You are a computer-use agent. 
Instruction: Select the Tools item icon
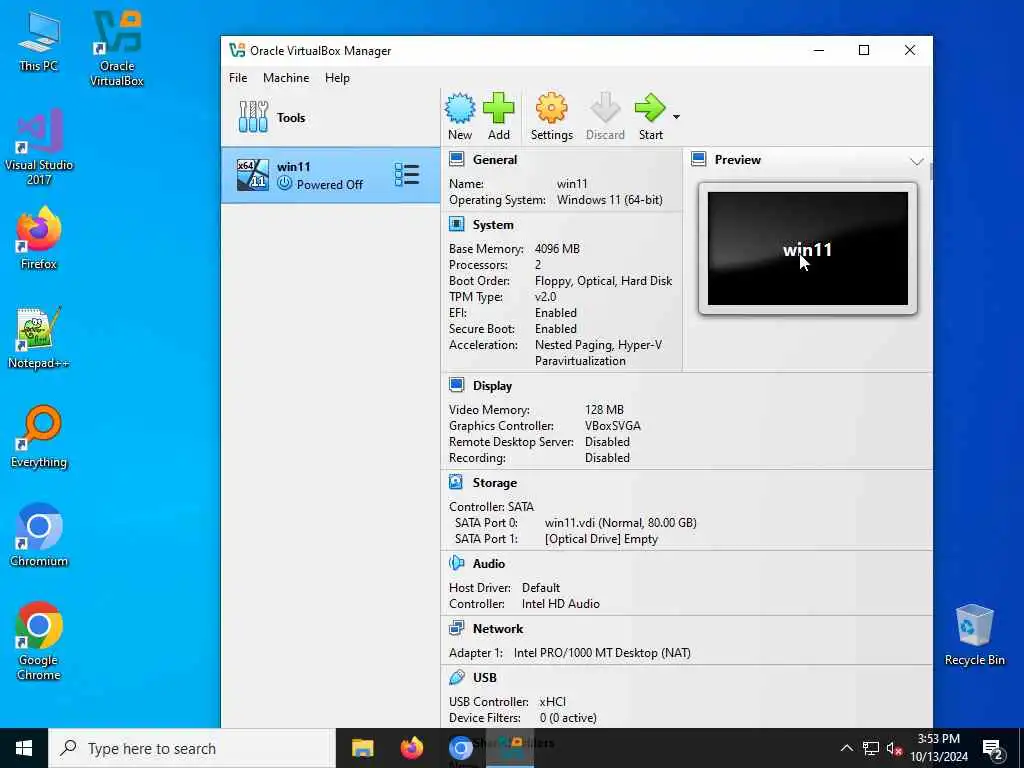[x=253, y=117]
